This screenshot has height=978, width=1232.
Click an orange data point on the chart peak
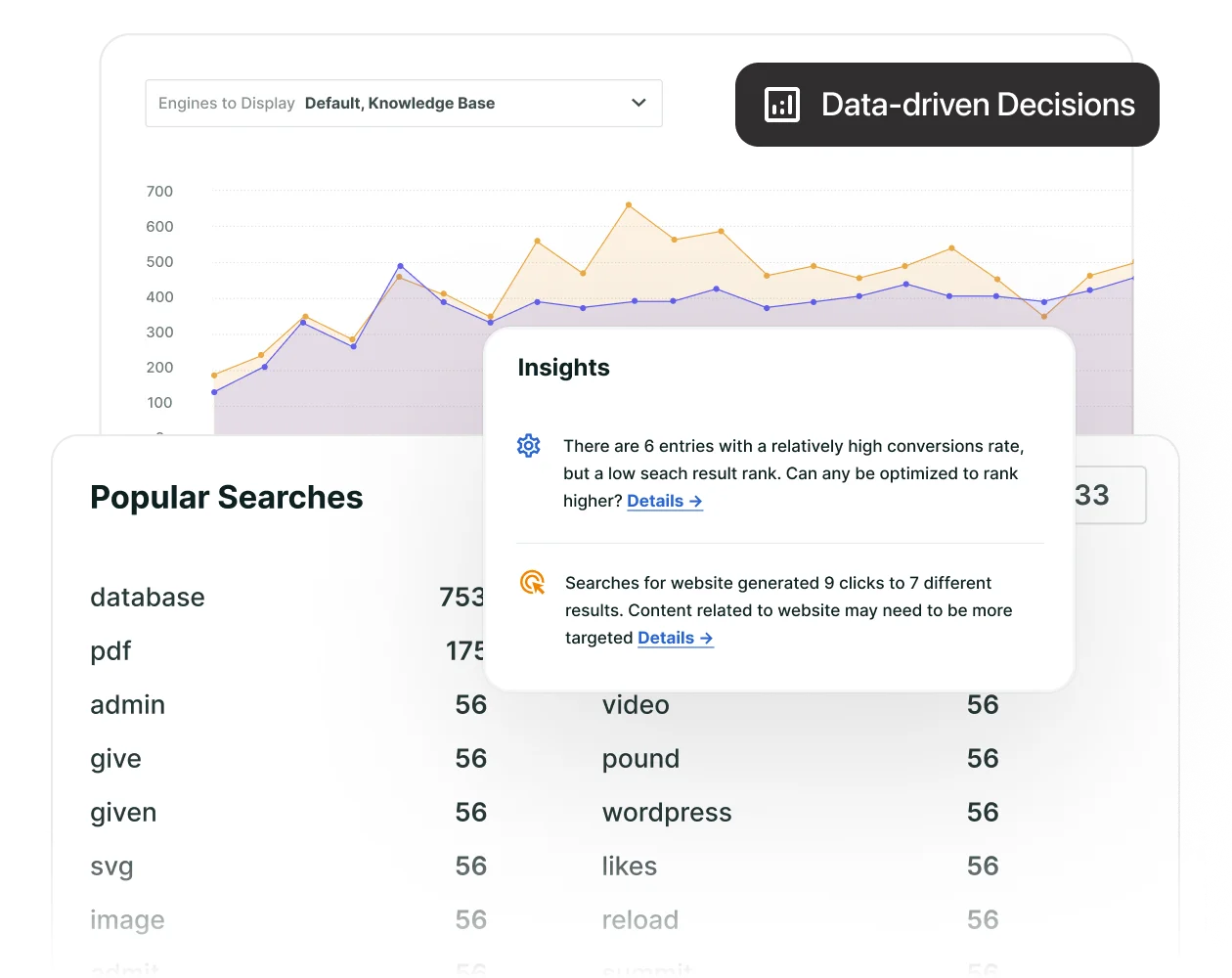(x=630, y=204)
